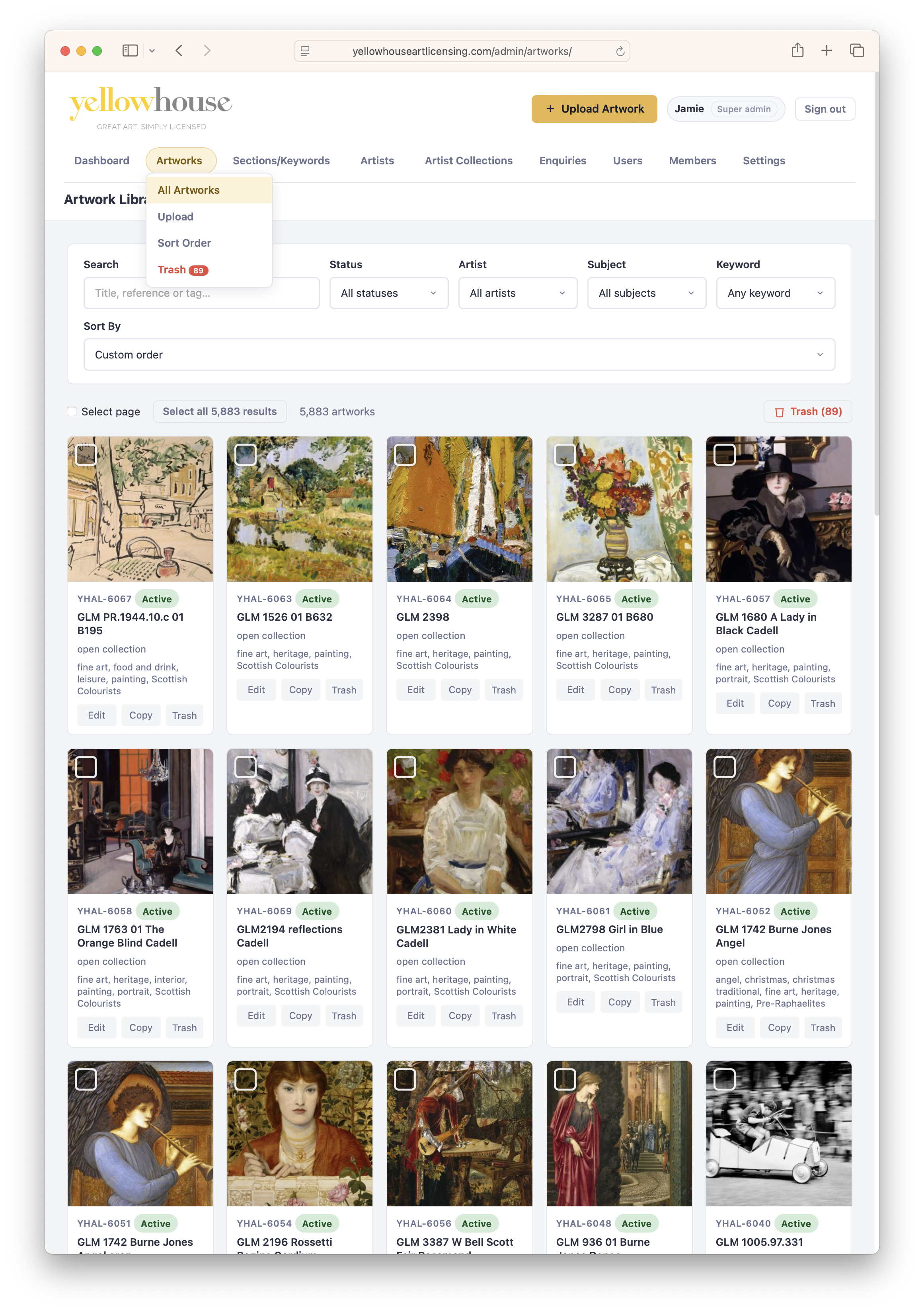The width and height of the screenshot is (924, 1313).
Task: Open the Artist dropdown showing All artists
Action: pos(517,293)
